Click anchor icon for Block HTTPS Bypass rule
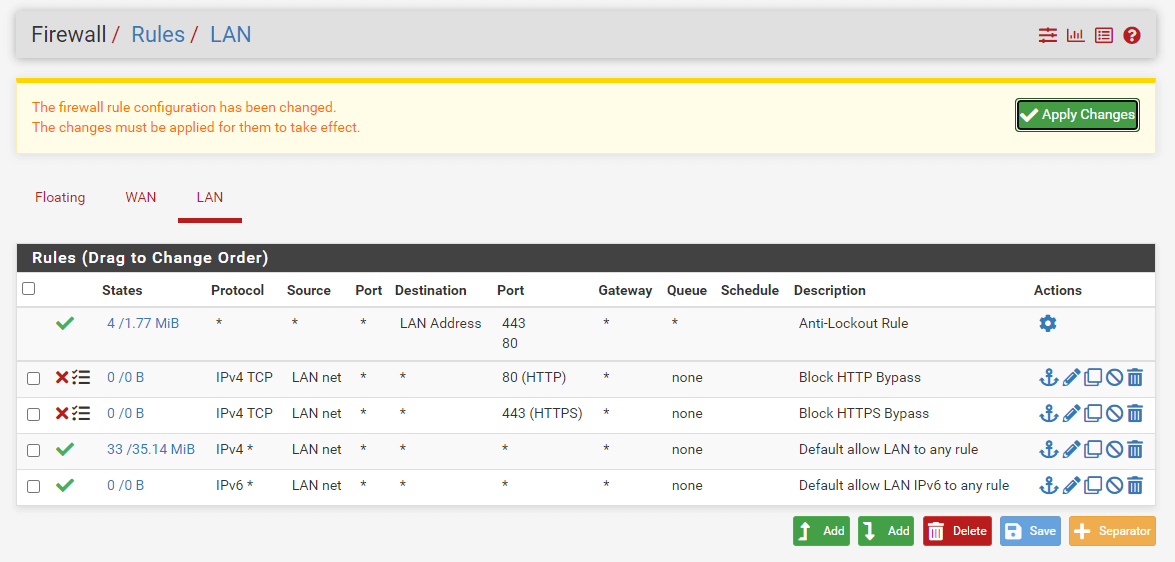 point(1048,413)
